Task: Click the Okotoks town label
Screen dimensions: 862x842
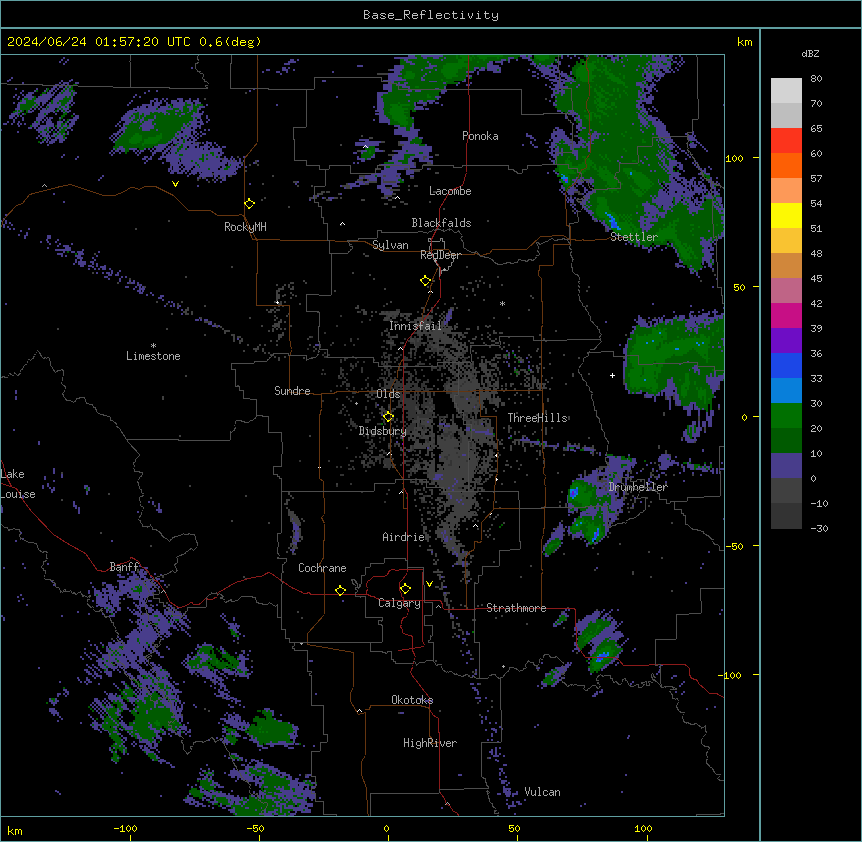Action: [412, 700]
